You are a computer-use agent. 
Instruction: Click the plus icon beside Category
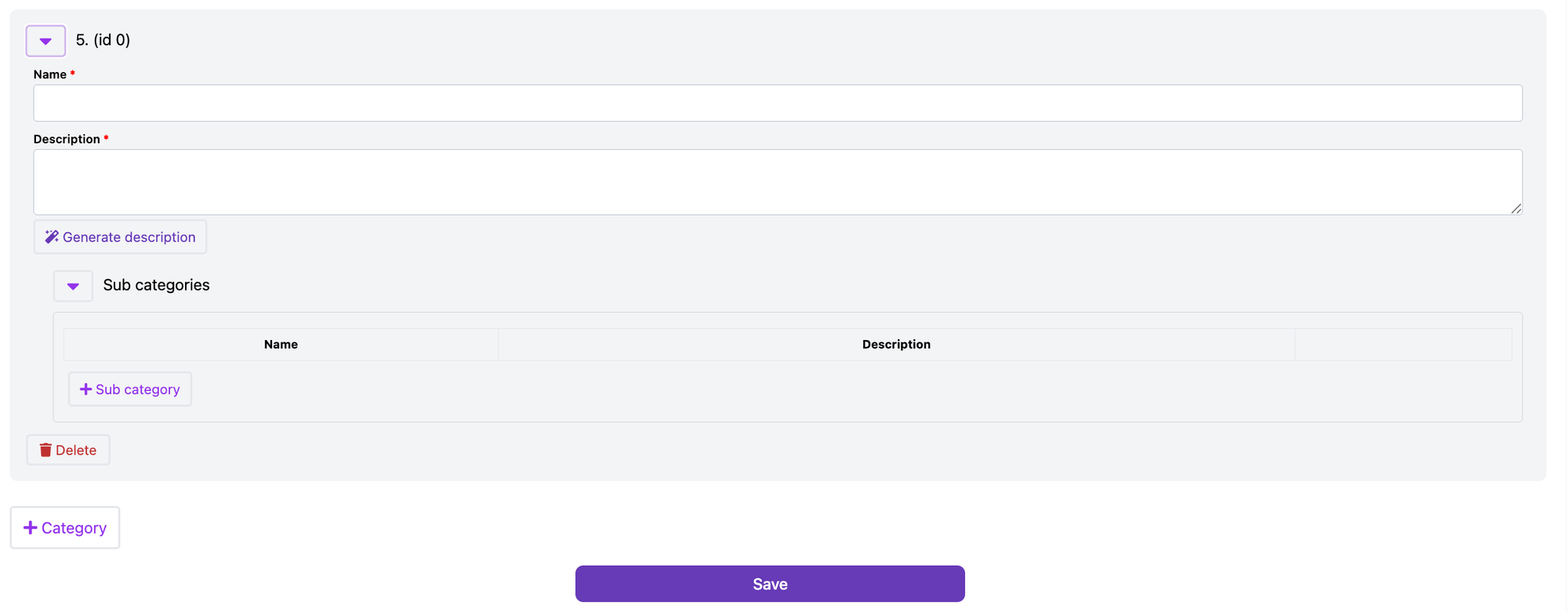[31, 528]
